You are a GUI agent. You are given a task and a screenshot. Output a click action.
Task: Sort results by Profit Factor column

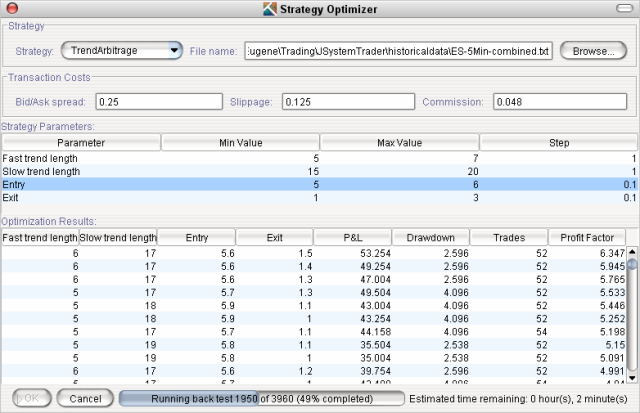click(x=587, y=237)
